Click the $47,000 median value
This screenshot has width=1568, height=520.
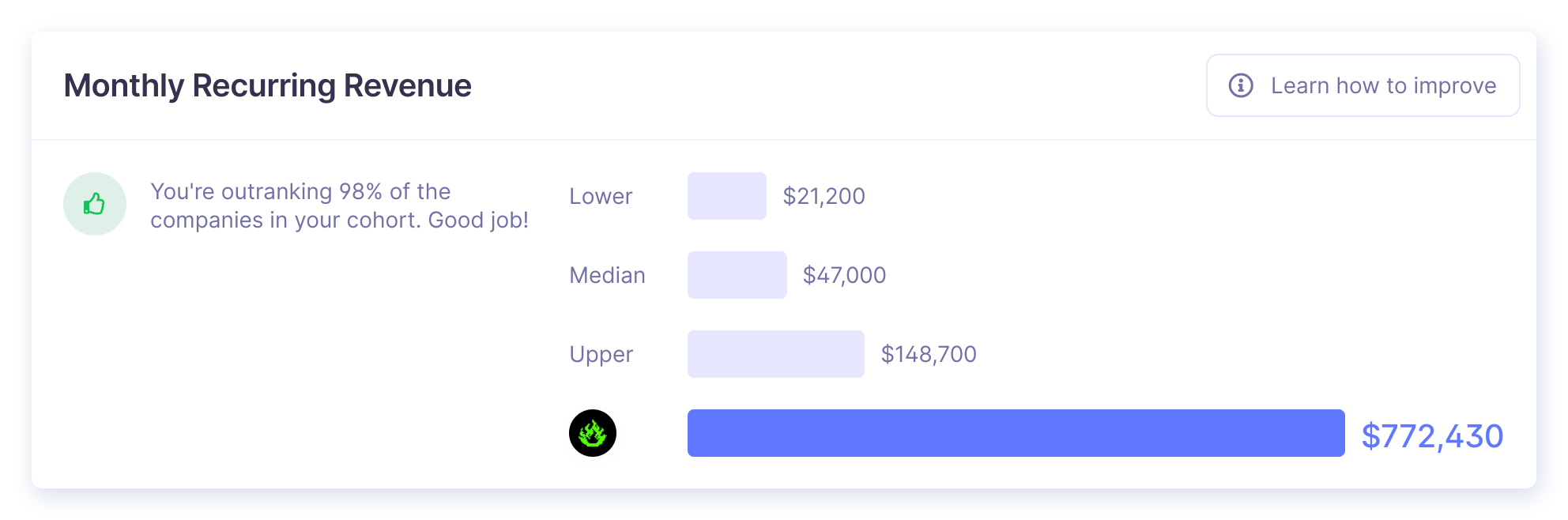(844, 275)
